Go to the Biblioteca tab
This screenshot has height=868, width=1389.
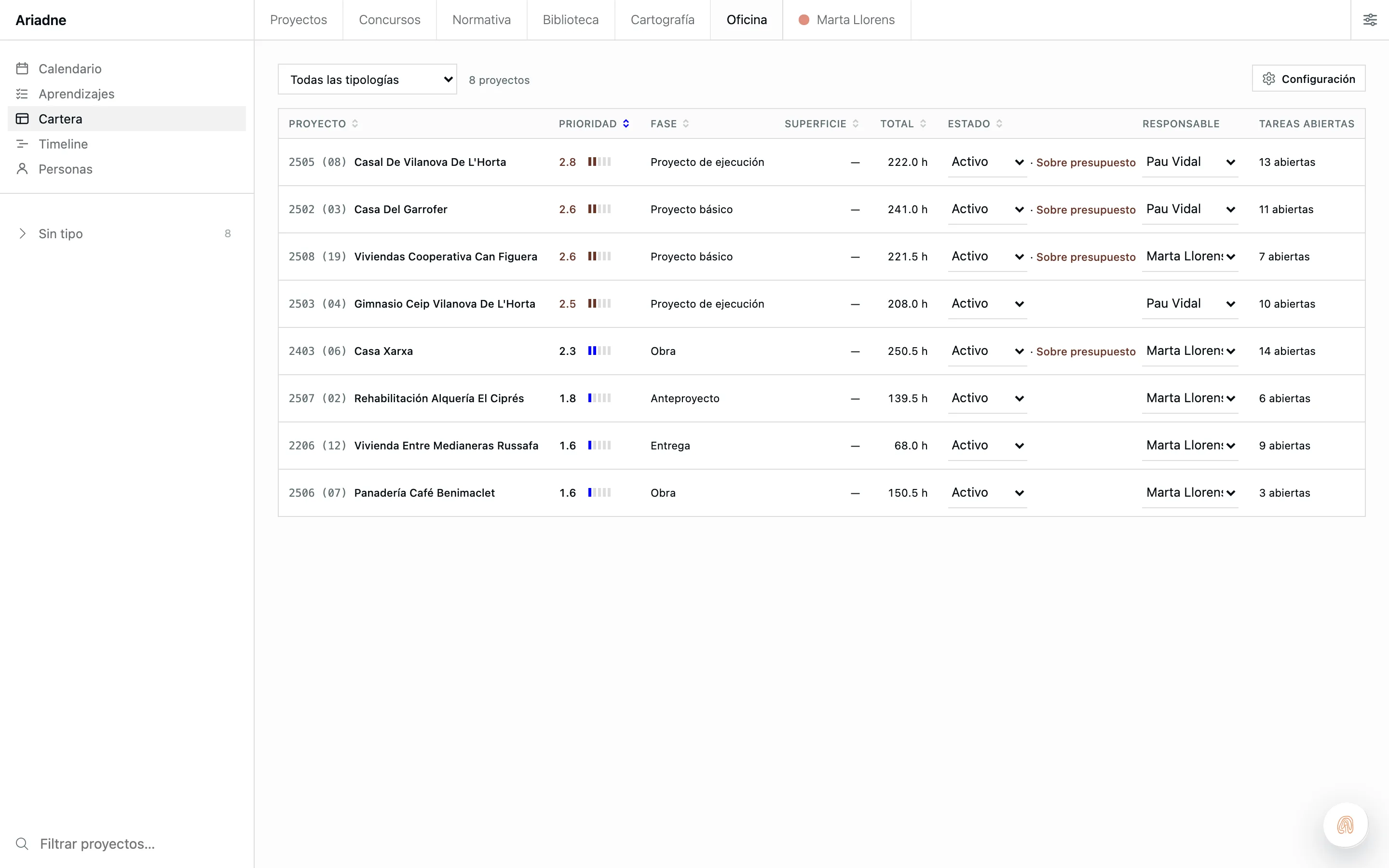[x=571, y=20]
